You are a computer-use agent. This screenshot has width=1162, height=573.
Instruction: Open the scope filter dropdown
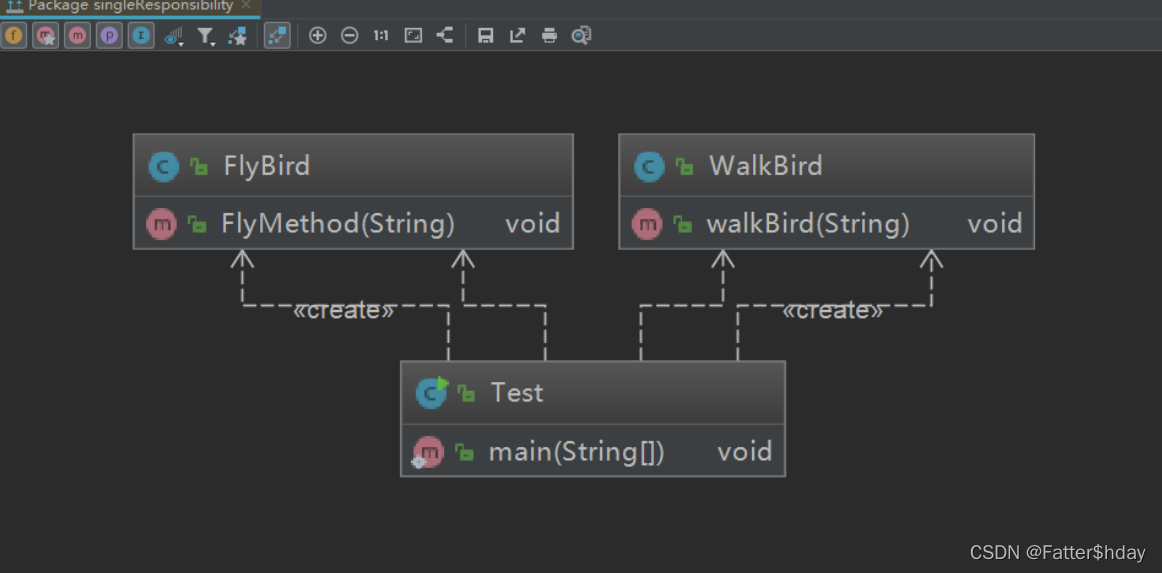click(x=205, y=36)
